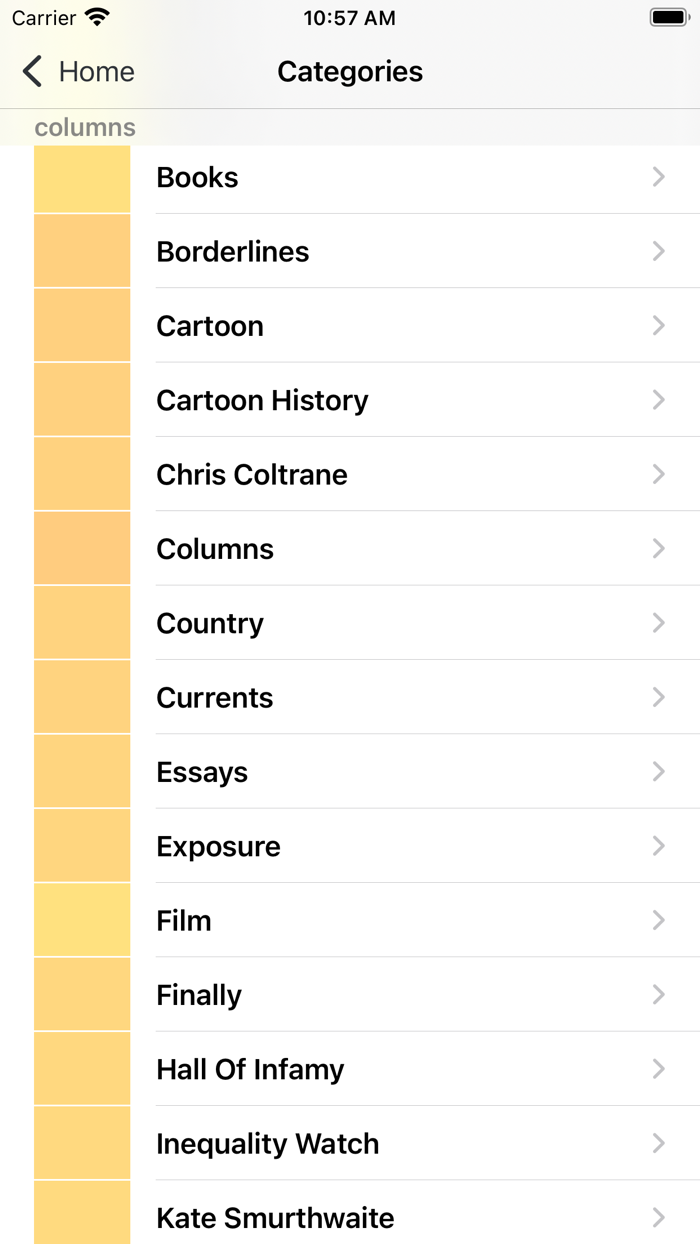Tap the Cartoon History disclosure chevron
The image size is (700, 1244).
658,400
